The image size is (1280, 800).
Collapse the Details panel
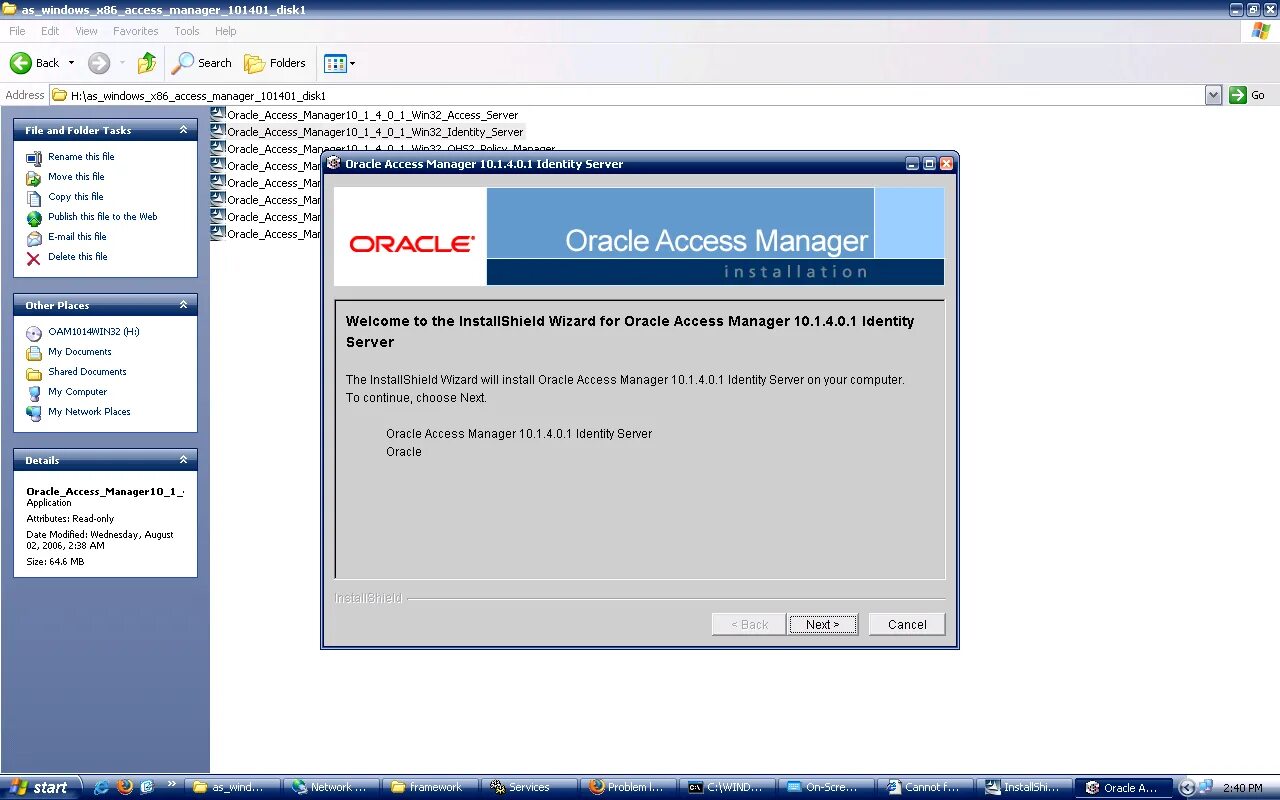click(183, 460)
